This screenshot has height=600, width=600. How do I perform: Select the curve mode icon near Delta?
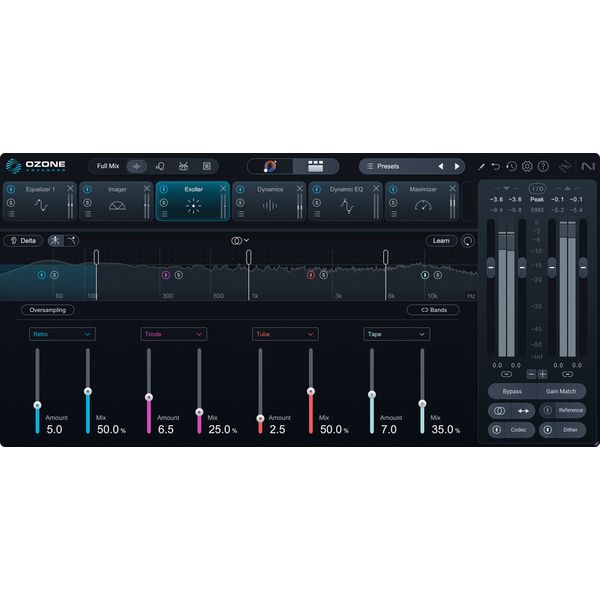point(71,240)
